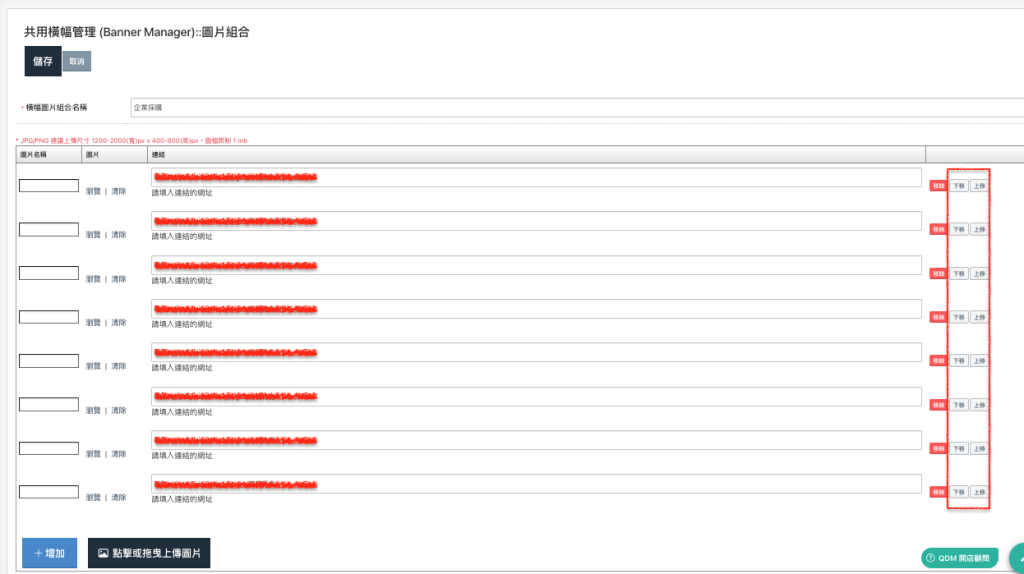The width and height of the screenshot is (1024, 574).
Task: Click 清除 link in the last image row
Action: (x=119, y=497)
